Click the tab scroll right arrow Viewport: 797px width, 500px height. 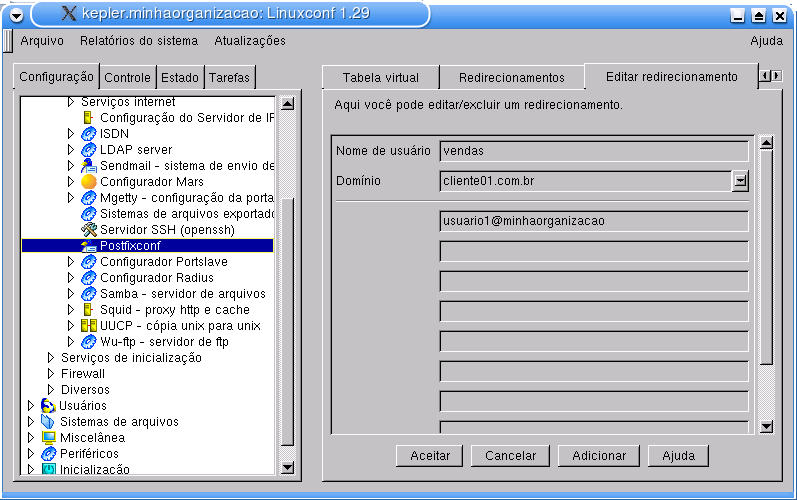tap(776, 76)
